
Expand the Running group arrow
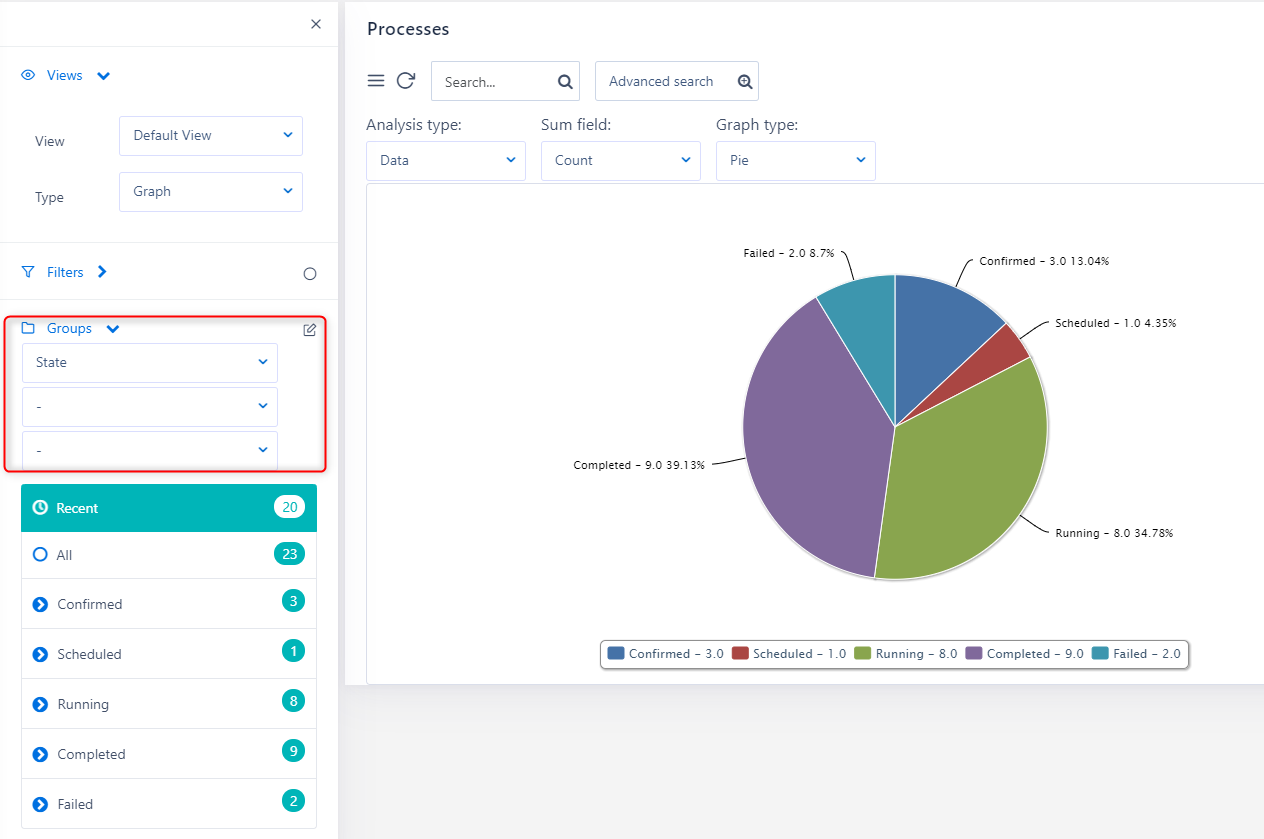tap(40, 704)
